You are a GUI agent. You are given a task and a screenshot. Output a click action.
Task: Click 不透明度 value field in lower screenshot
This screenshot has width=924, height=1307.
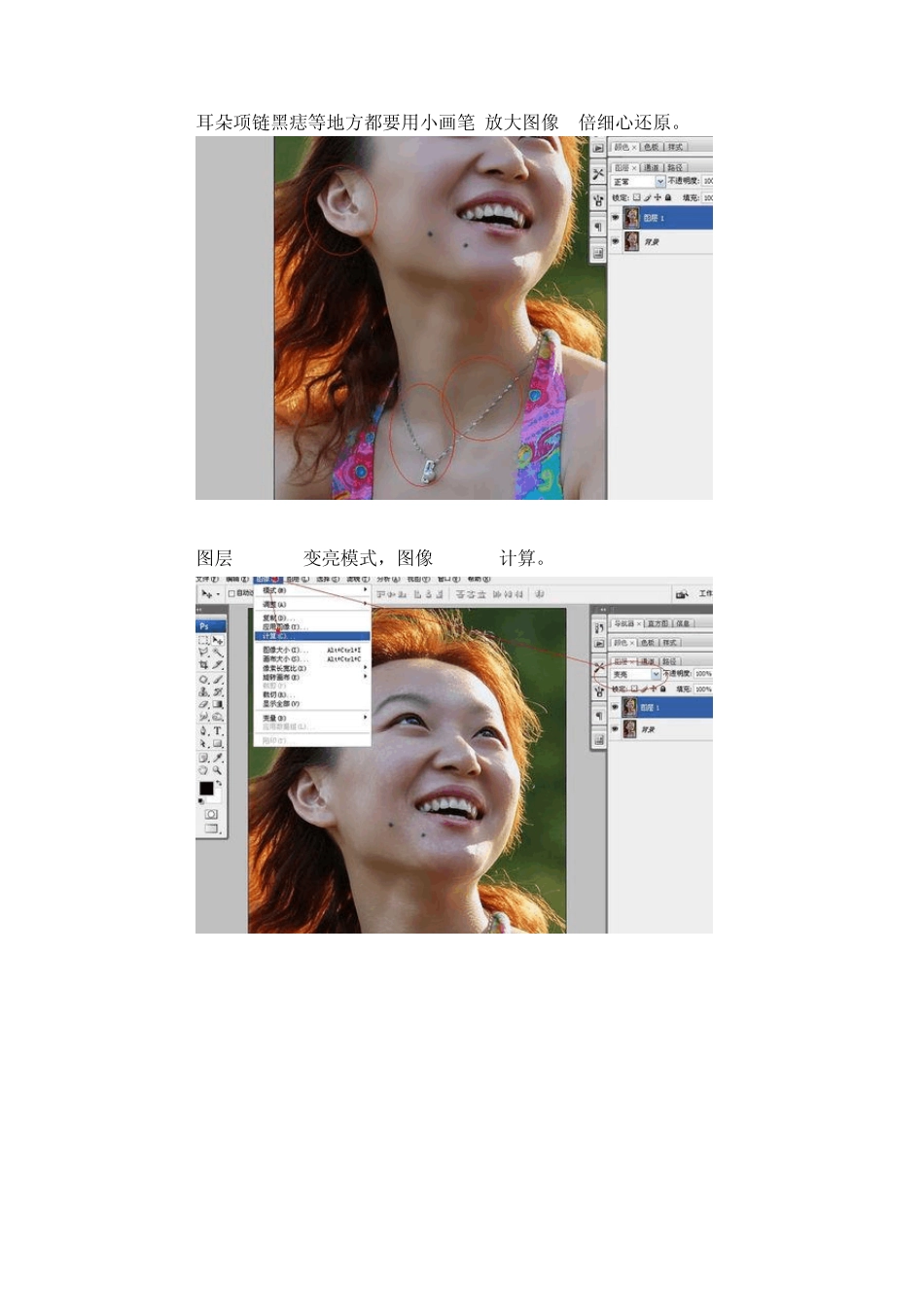[x=703, y=674]
